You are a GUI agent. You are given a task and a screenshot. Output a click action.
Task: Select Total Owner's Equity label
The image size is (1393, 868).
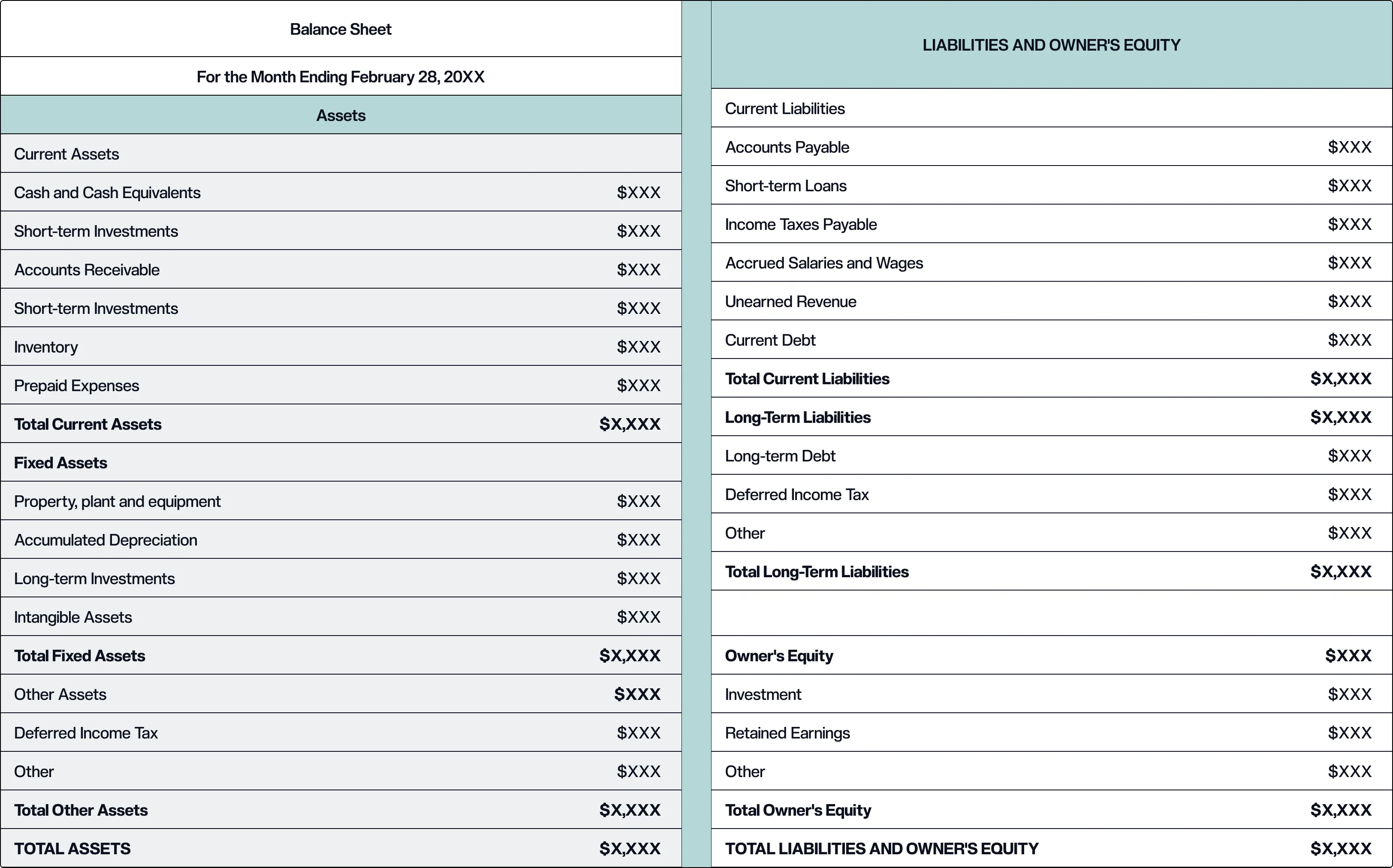pyautogui.click(x=798, y=810)
